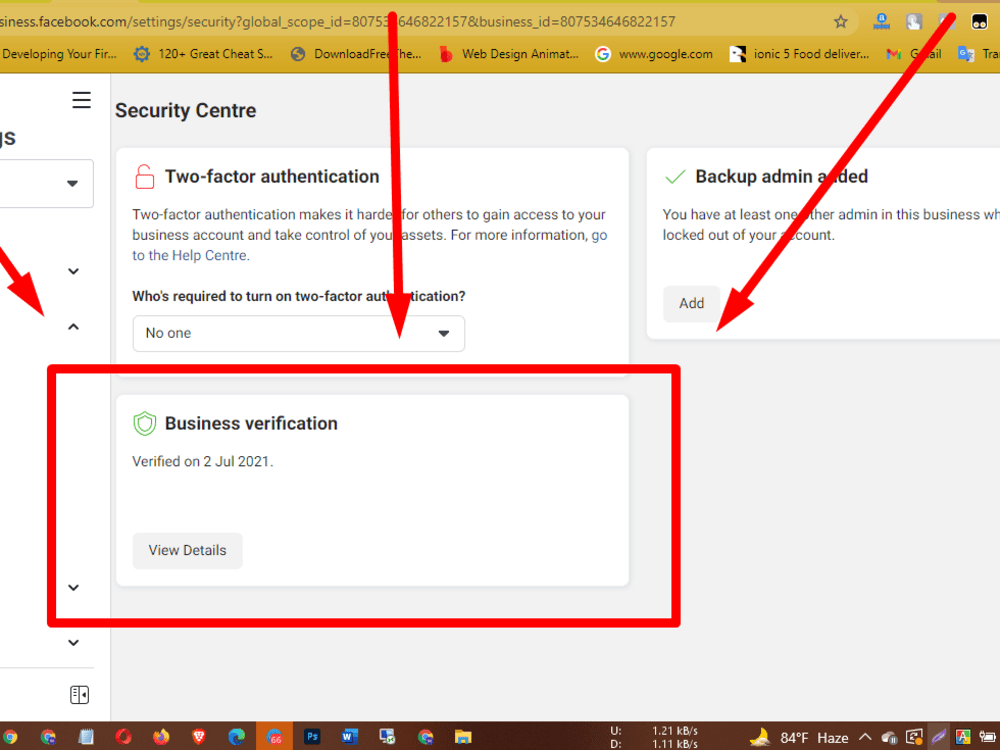
Task: Switch to the active taskbar app with 66 badge
Action: [x=274, y=737]
